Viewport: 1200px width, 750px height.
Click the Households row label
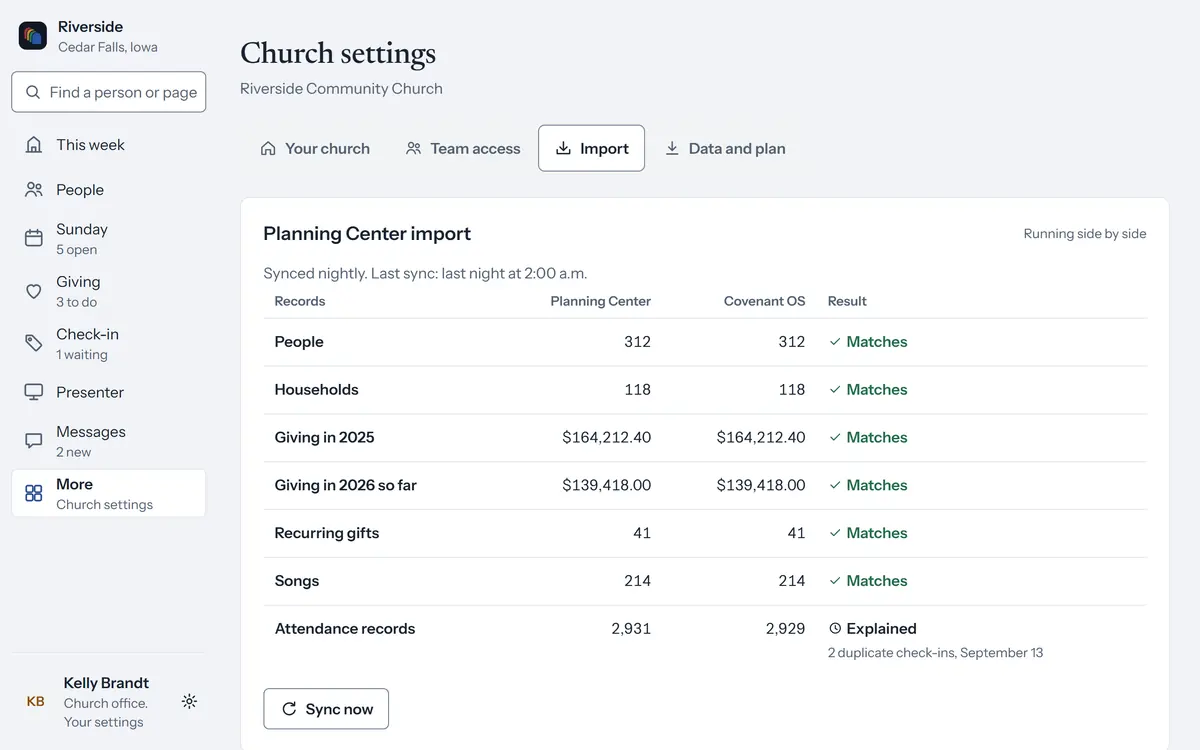tap(316, 390)
